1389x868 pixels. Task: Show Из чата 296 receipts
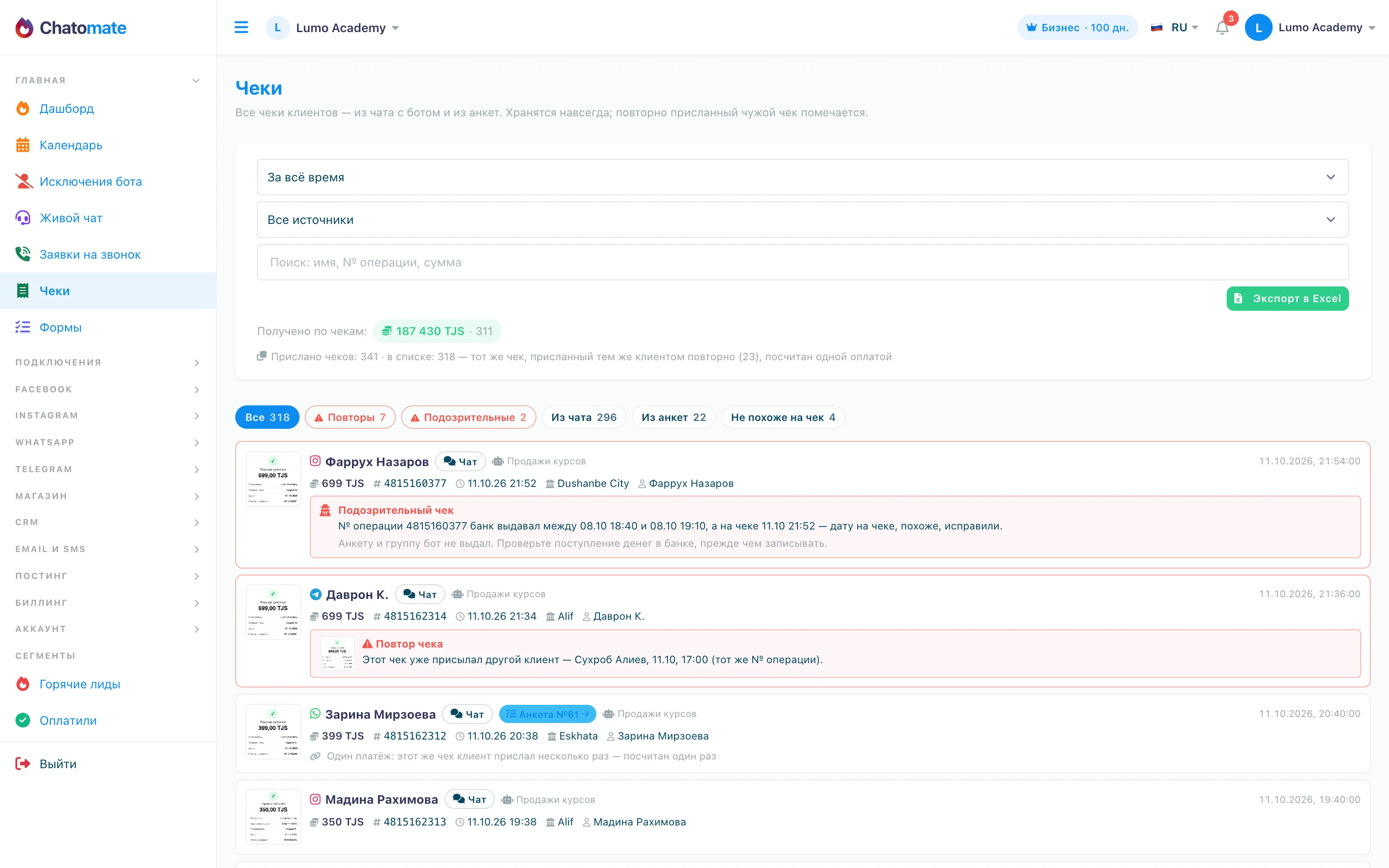click(x=584, y=418)
